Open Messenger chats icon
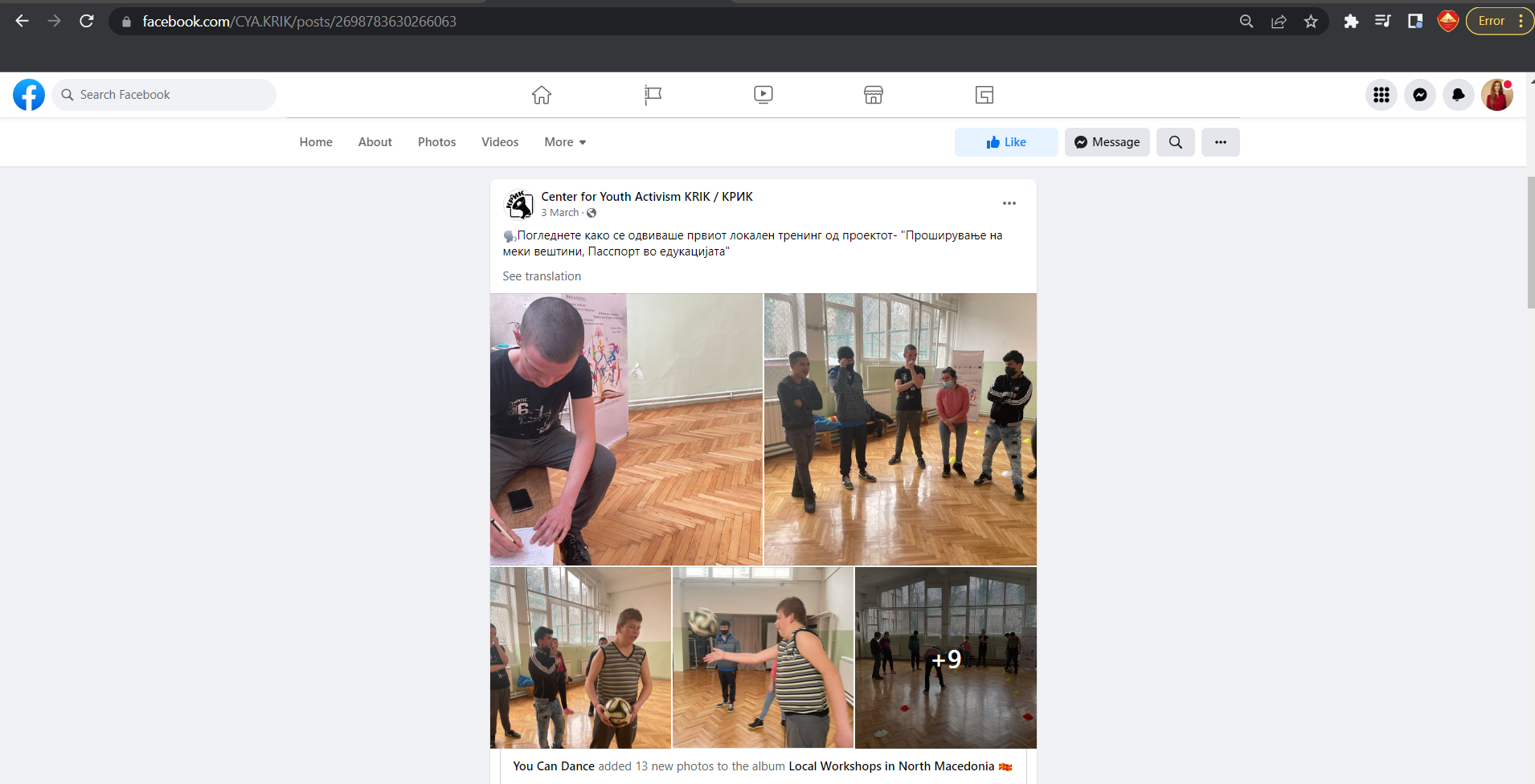This screenshot has width=1535, height=784. tap(1420, 95)
